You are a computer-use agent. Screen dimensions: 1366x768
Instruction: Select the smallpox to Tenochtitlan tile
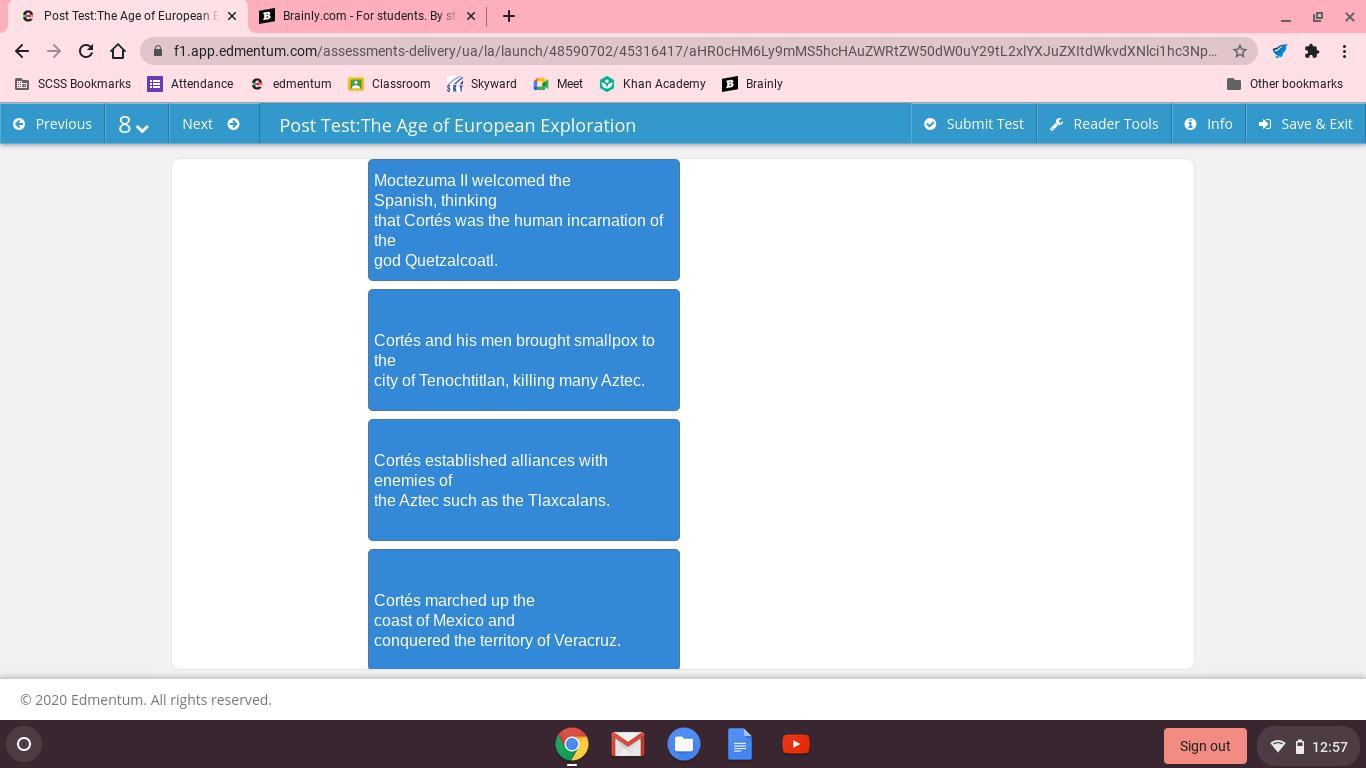(x=524, y=350)
